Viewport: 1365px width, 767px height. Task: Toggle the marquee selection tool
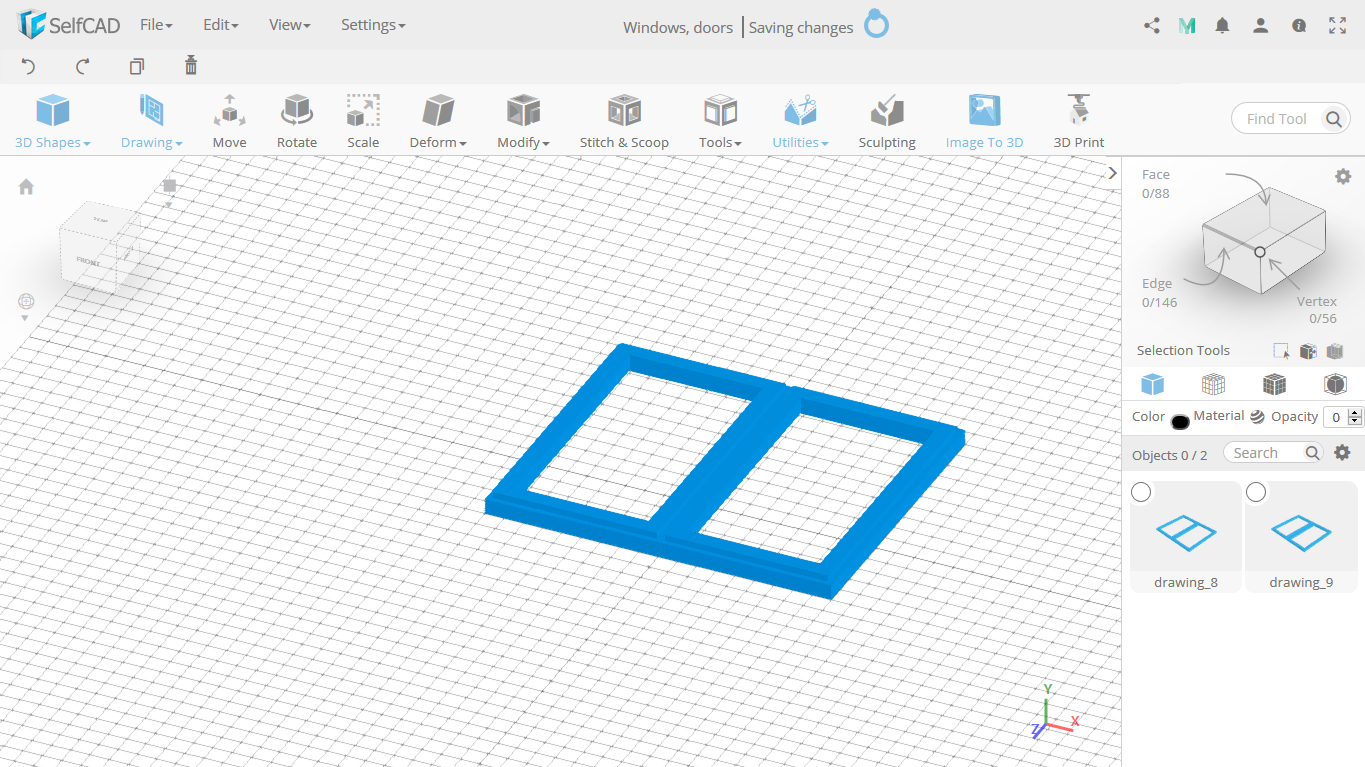1281,351
